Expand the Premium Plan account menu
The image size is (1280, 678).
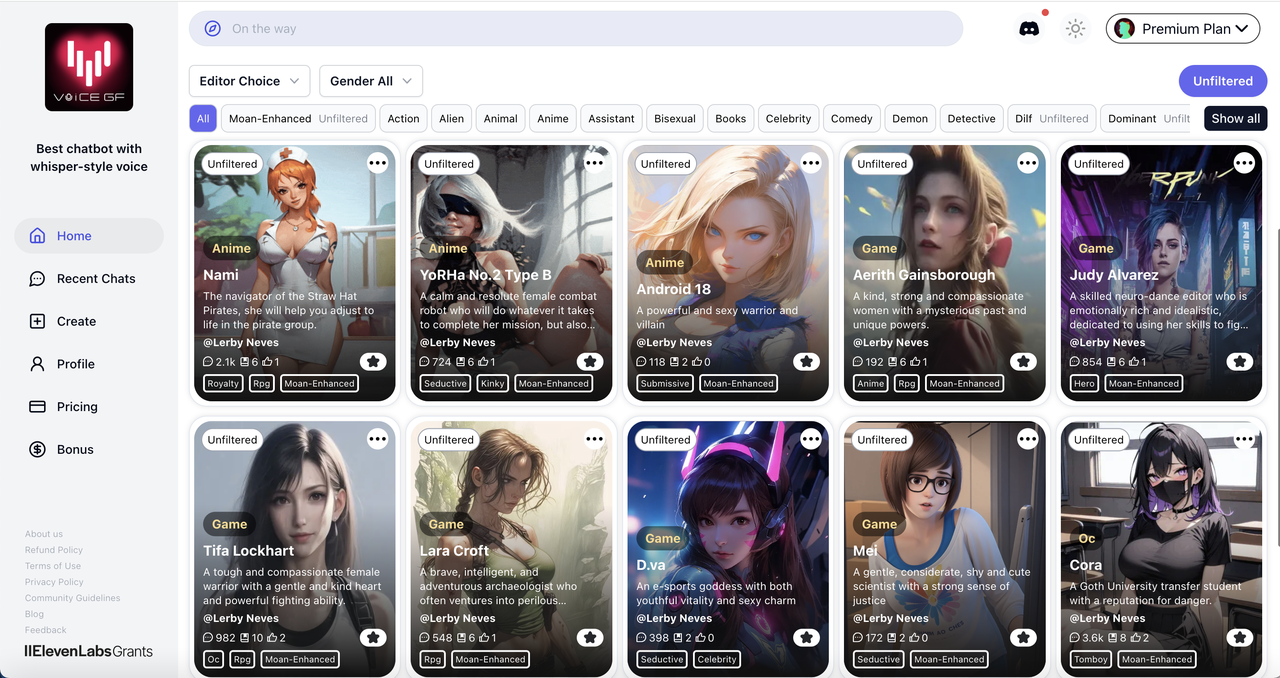pos(1182,29)
